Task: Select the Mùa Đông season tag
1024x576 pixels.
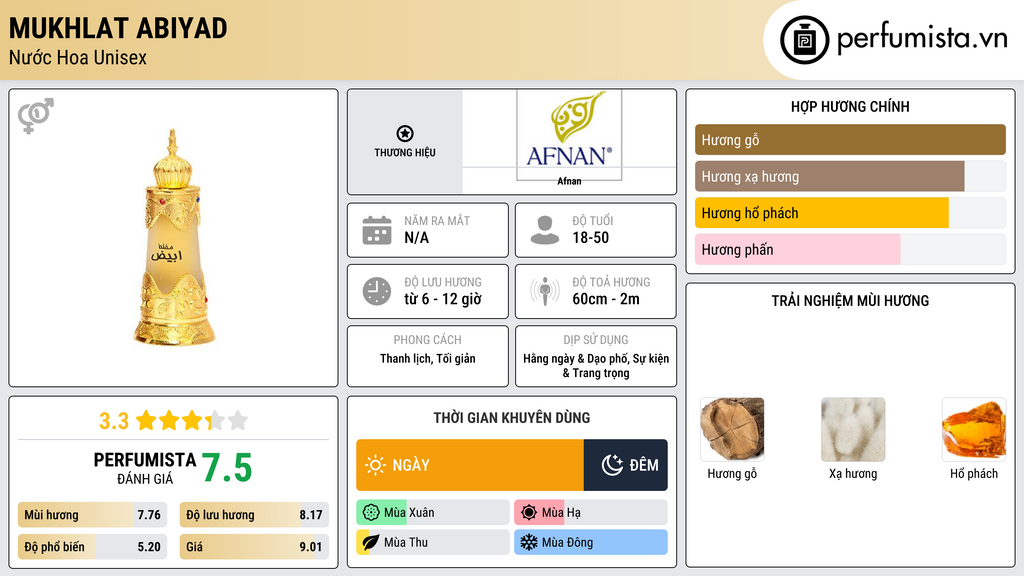Action: point(589,543)
